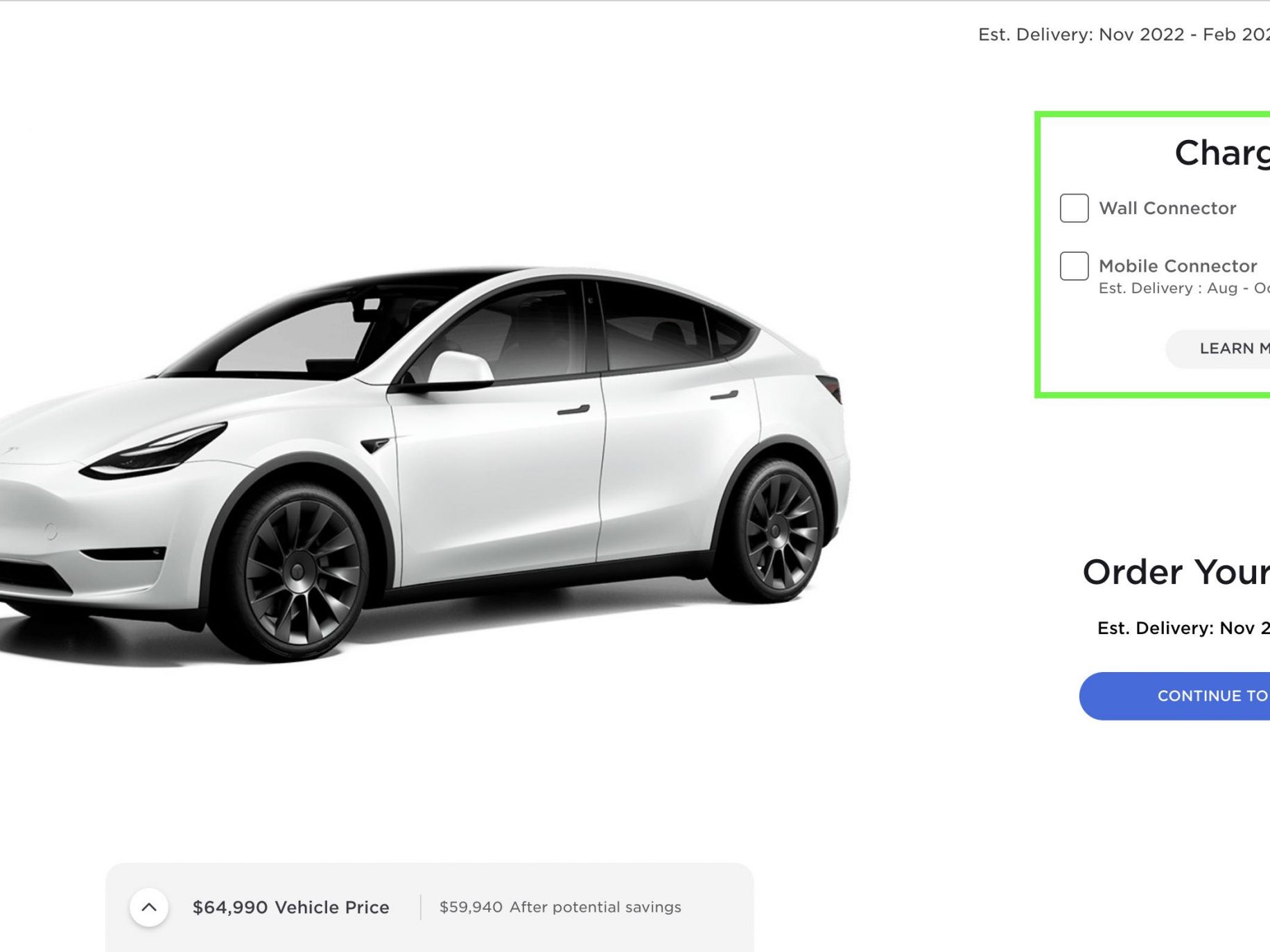This screenshot has height=952, width=1270.
Task: Click the blue Continue To payment button
Action: [1175, 696]
